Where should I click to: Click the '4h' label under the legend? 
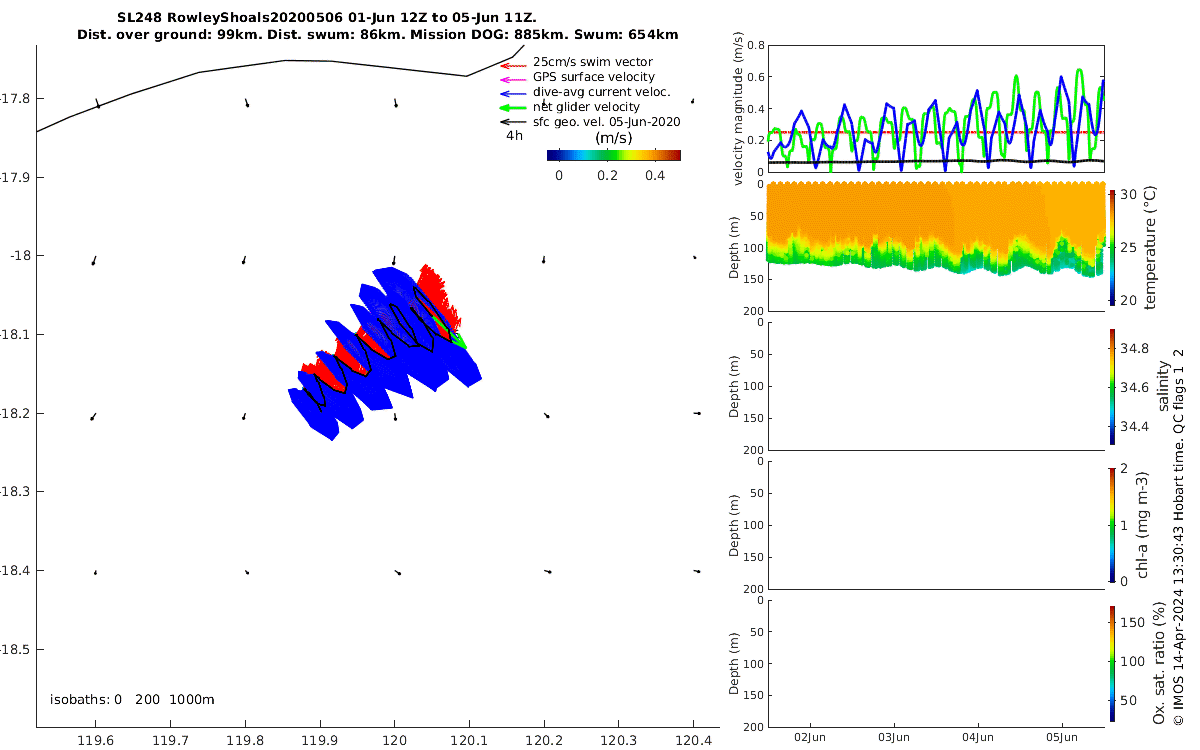tap(514, 136)
